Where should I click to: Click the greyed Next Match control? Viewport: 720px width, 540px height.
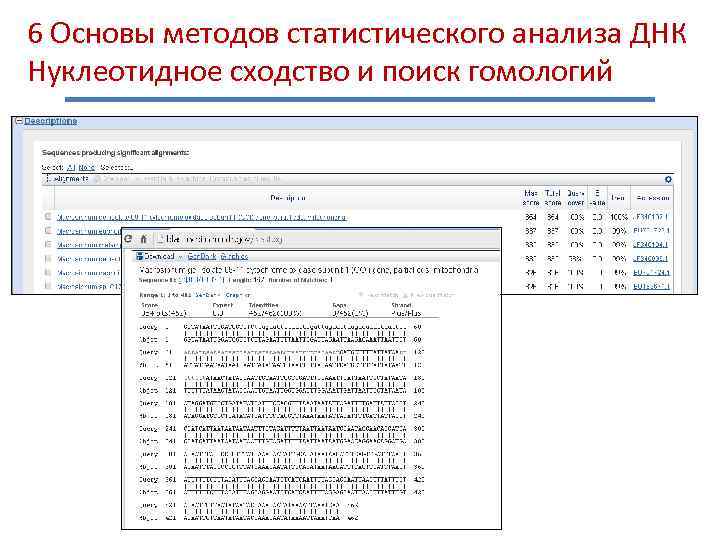click(x=379, y=295)
